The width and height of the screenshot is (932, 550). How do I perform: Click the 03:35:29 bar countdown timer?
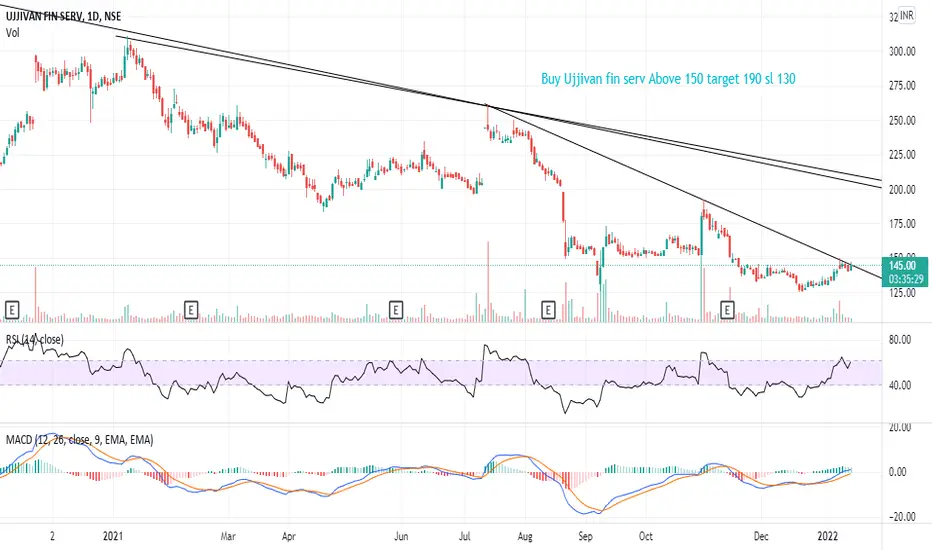[906, 279]
